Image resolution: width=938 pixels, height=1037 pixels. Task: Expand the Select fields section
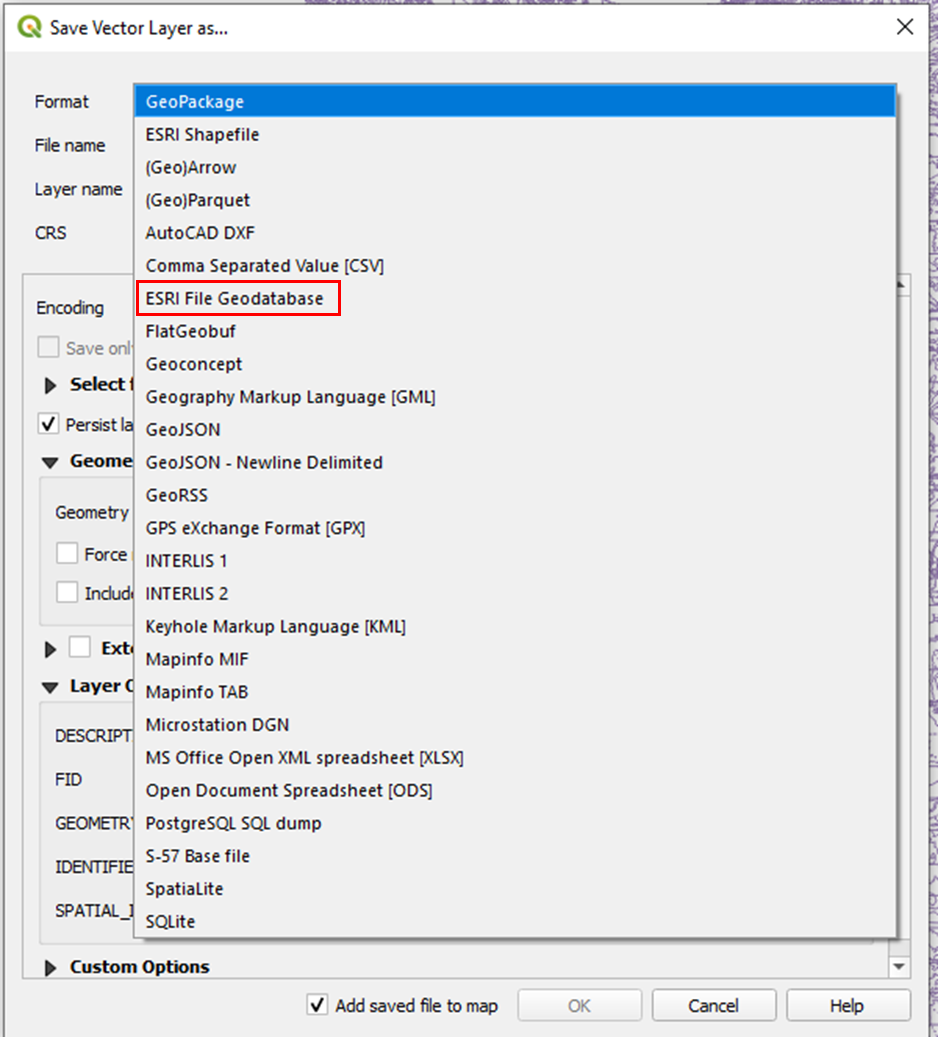coord(50,385)
